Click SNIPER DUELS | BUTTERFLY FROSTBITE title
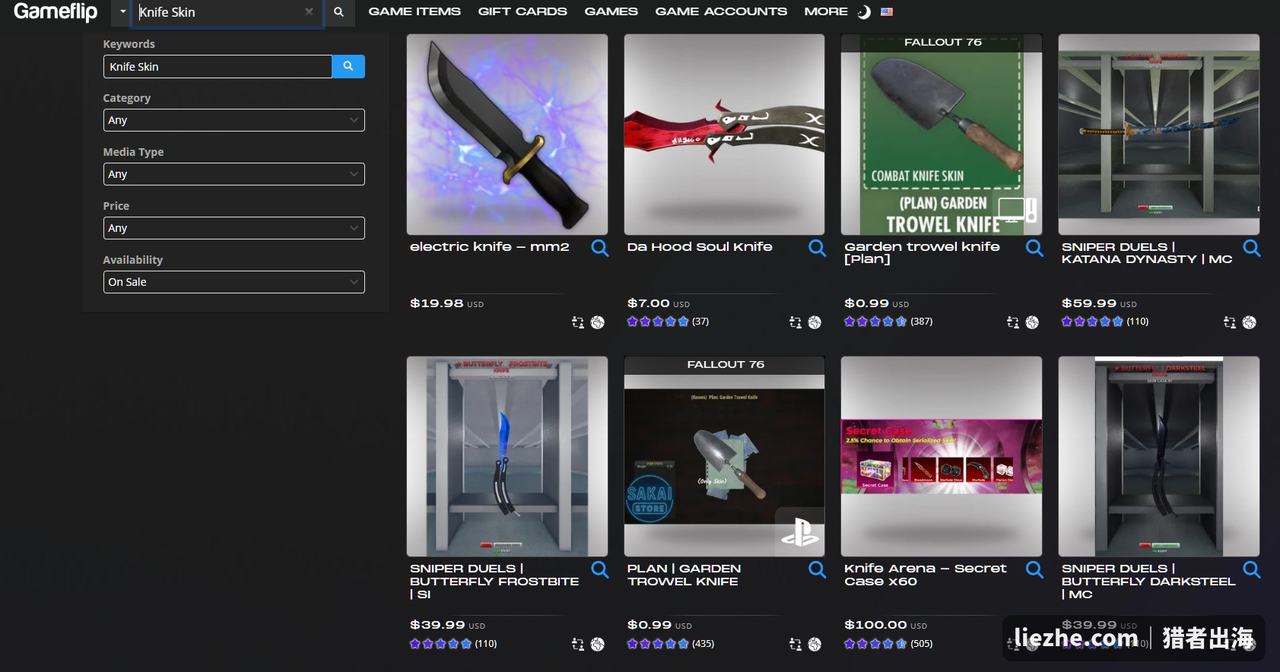The height and width of the screenshot is (672, 1280). (x=494, y=581)
